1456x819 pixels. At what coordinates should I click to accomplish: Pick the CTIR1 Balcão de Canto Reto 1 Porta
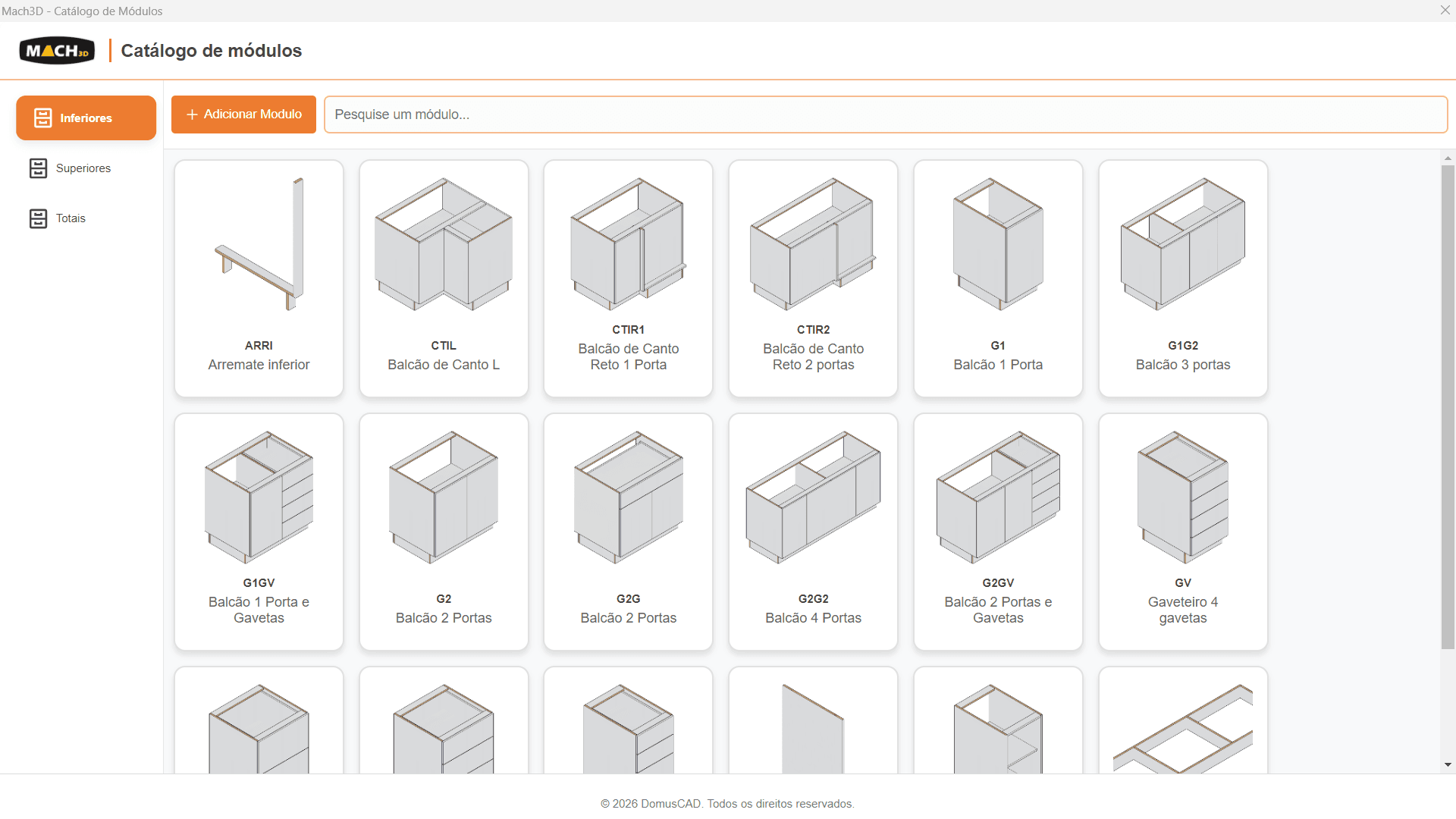(629, 278)
